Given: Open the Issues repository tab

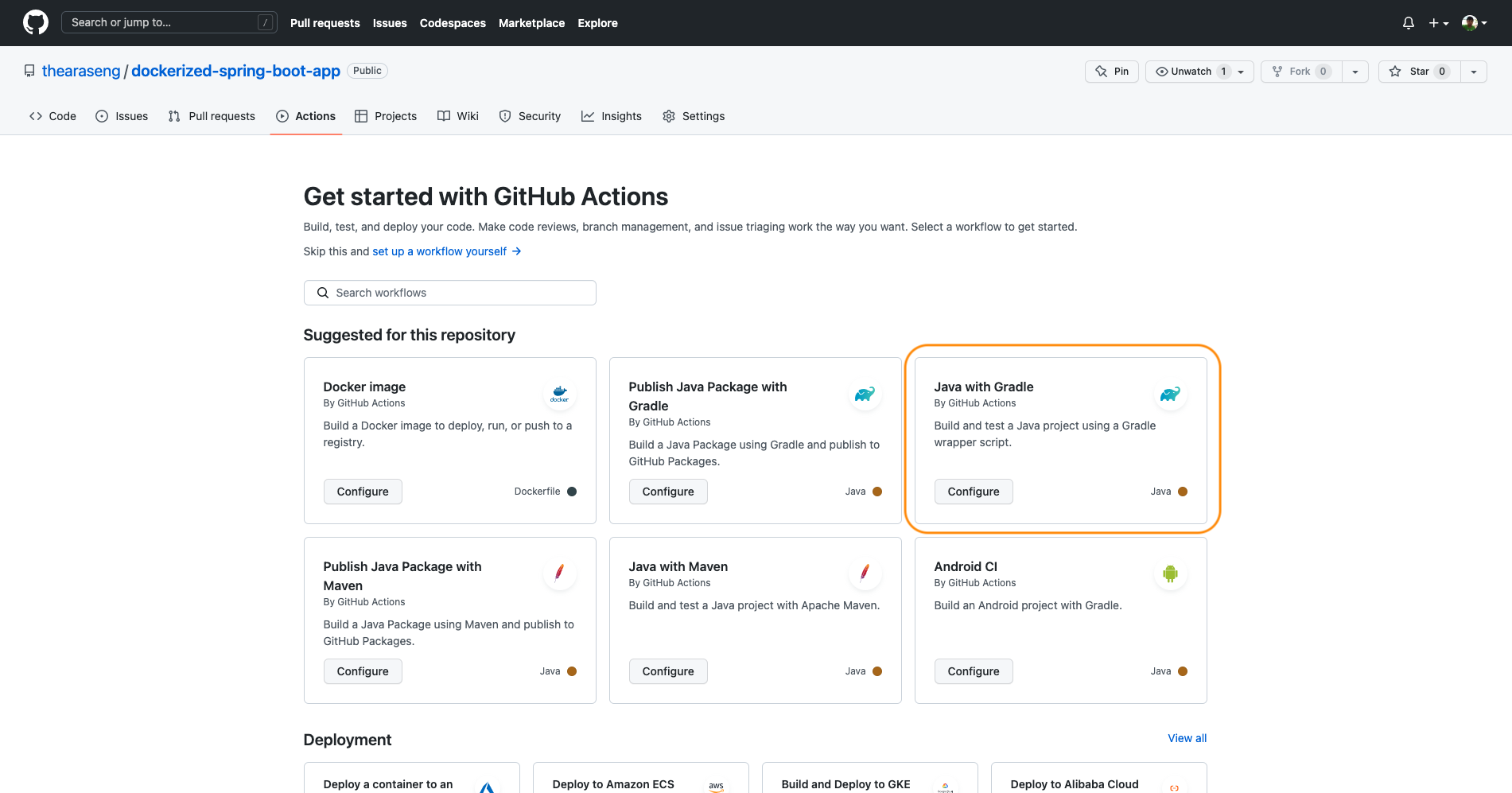Looking at the screenshot, I should point(122,116).
